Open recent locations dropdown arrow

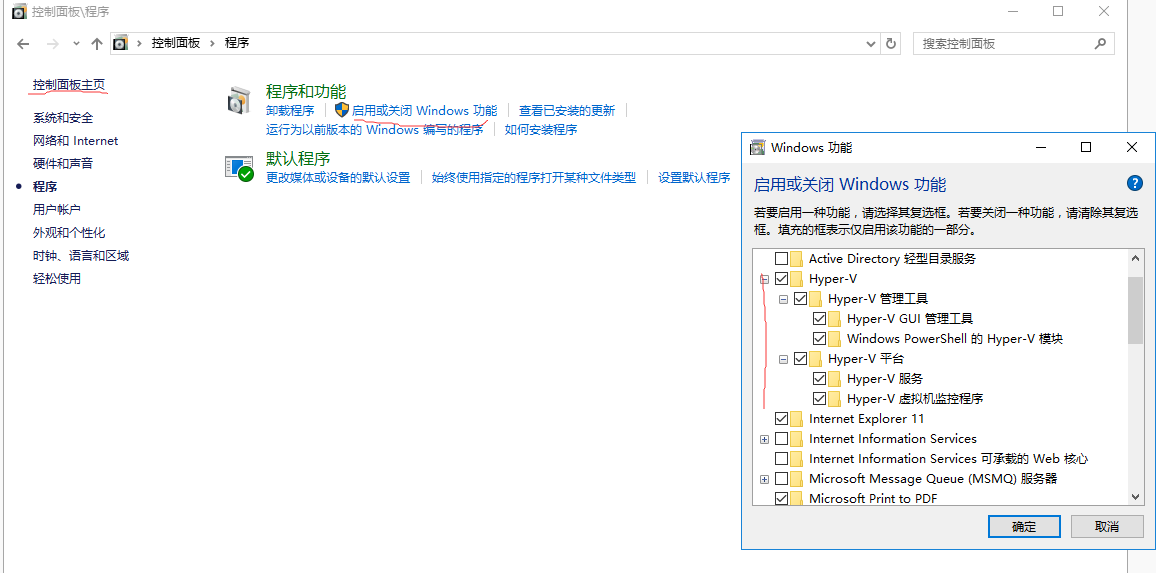pyautogui.click(x=77, y=44)
